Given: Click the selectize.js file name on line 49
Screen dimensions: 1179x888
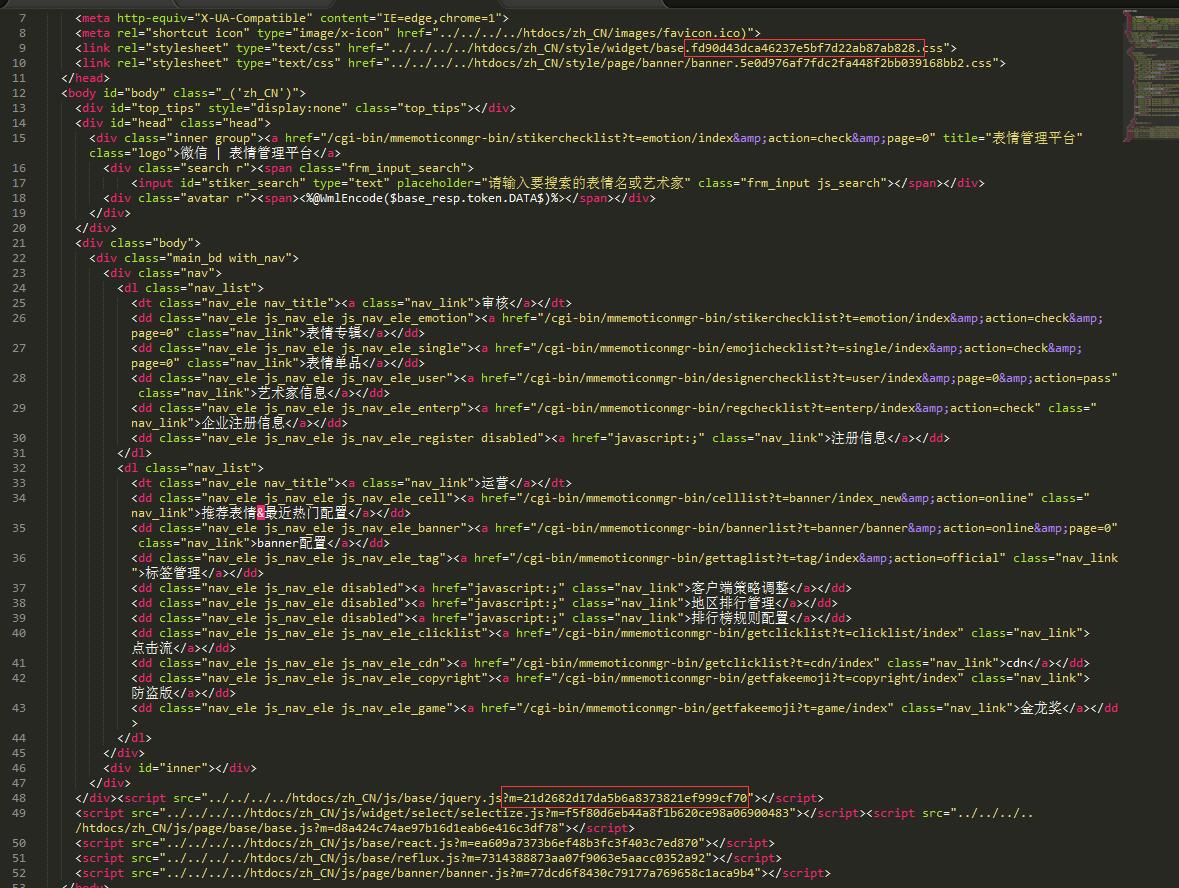Looking at the screenshot, I should pos(505,814).
